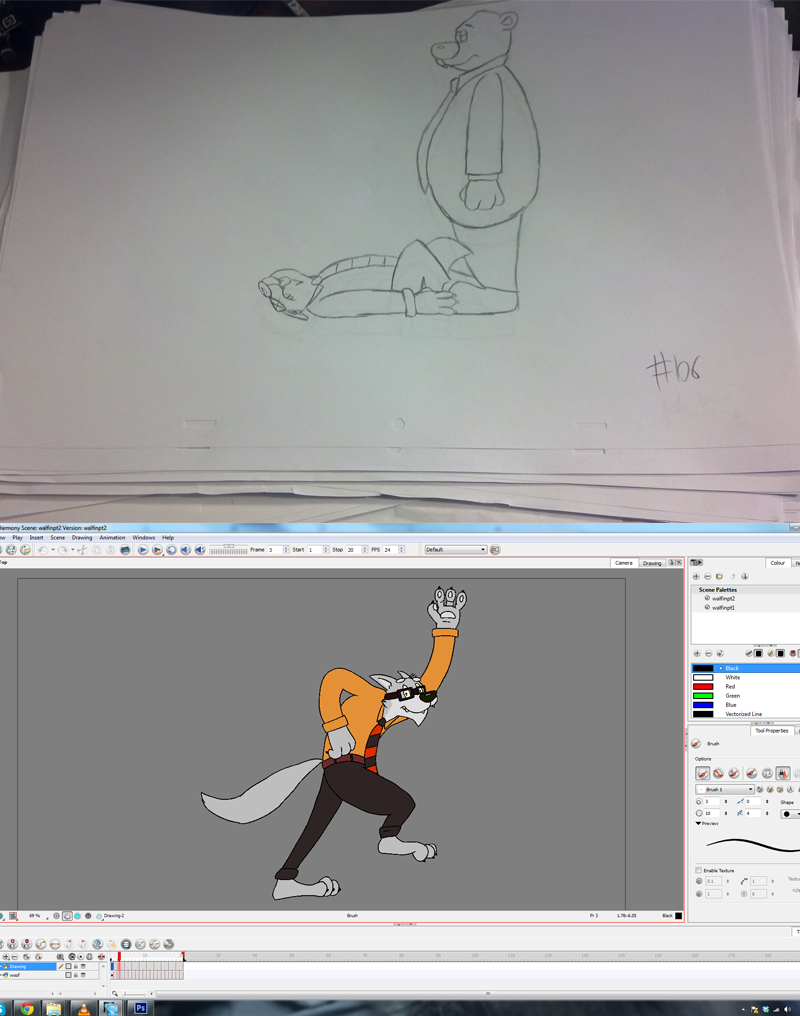This screenshot has width=800, height=1016.
Task: Switch to the Drawing view tab
Action: click(652, 563)
